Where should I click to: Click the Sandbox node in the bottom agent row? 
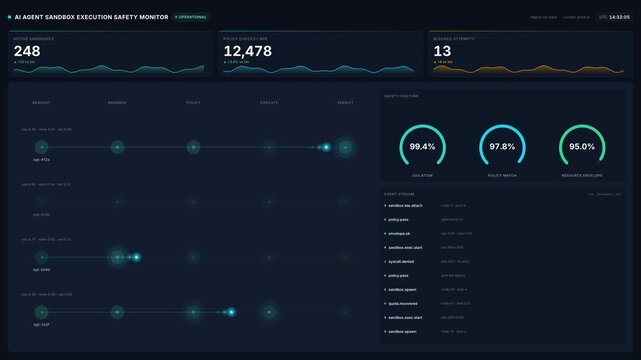(117, 312)
